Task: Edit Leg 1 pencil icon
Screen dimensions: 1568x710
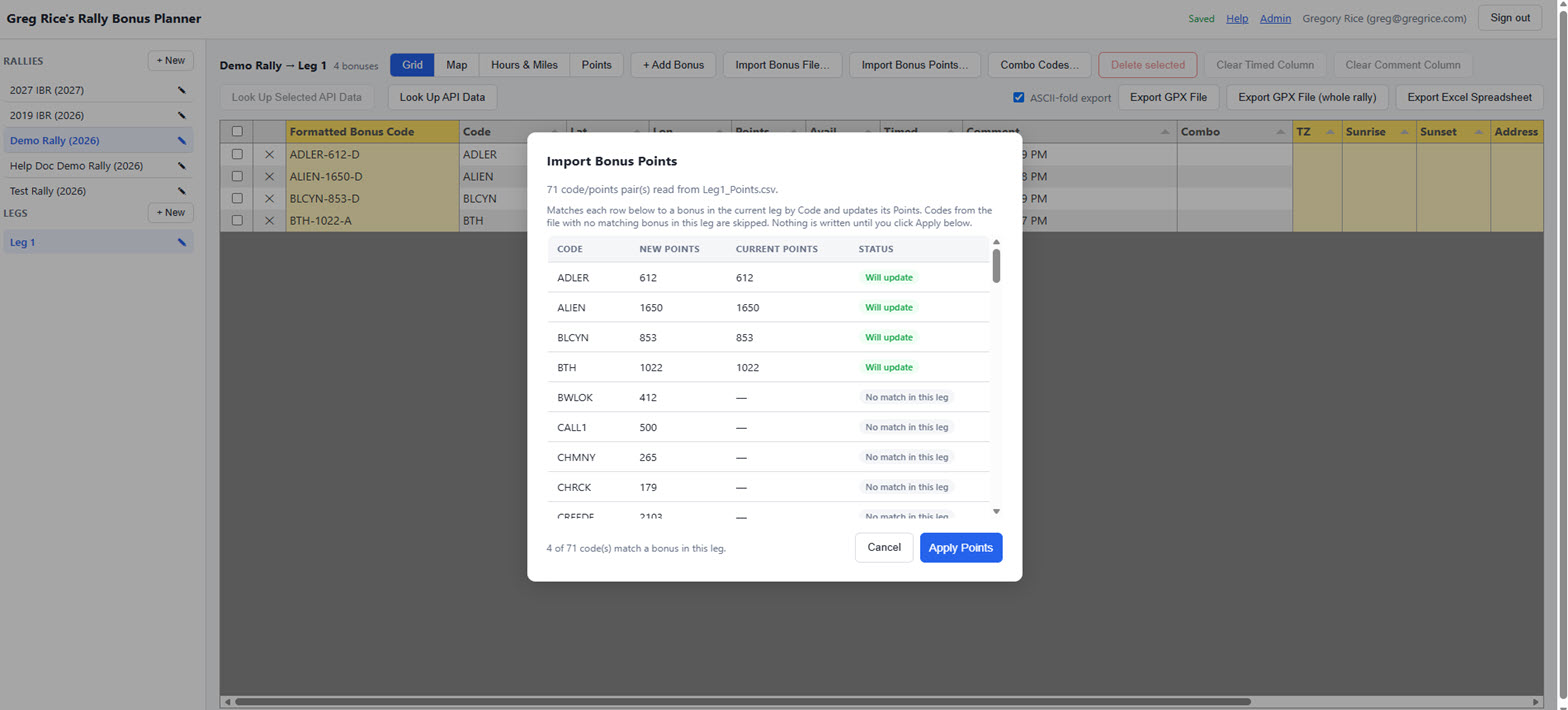Action: click(182, 242)
